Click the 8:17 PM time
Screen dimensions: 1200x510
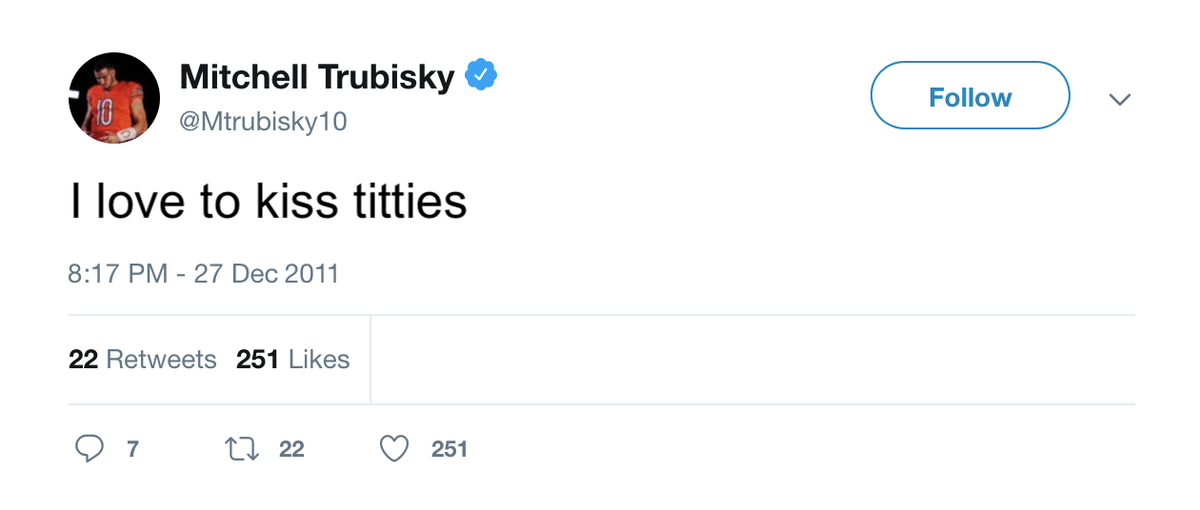click(118, 273)
